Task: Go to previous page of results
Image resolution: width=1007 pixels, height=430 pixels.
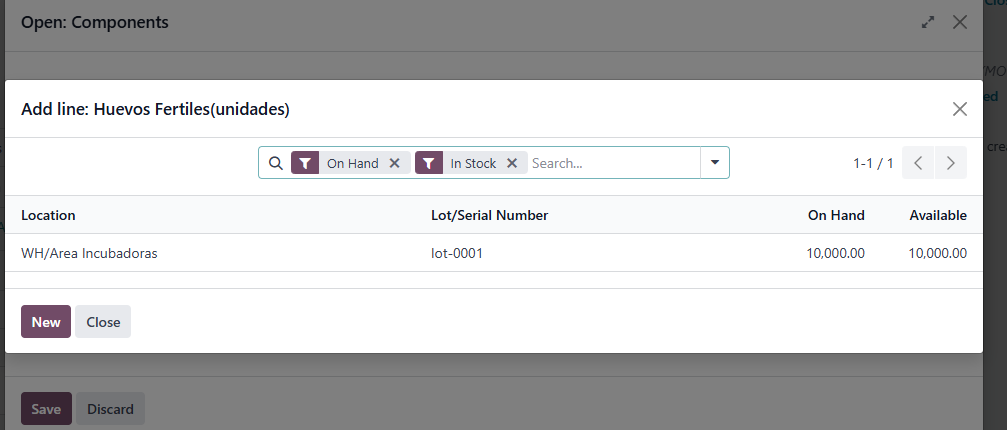Action: coord(918,163)
